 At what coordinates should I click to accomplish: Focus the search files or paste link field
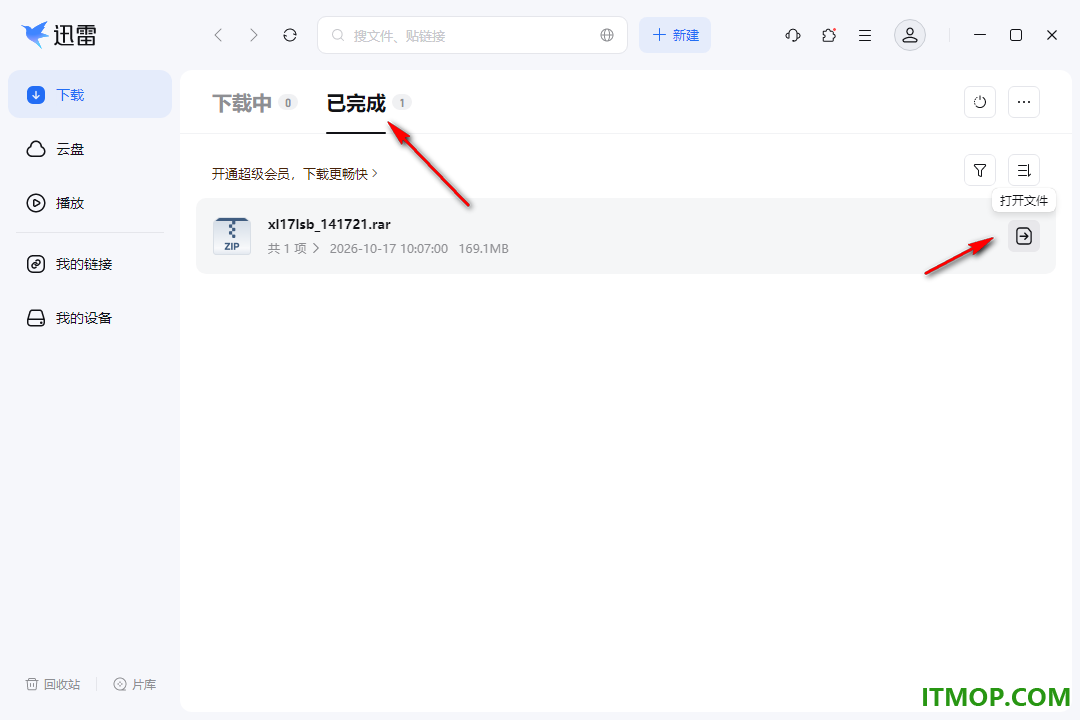(472, 35)
